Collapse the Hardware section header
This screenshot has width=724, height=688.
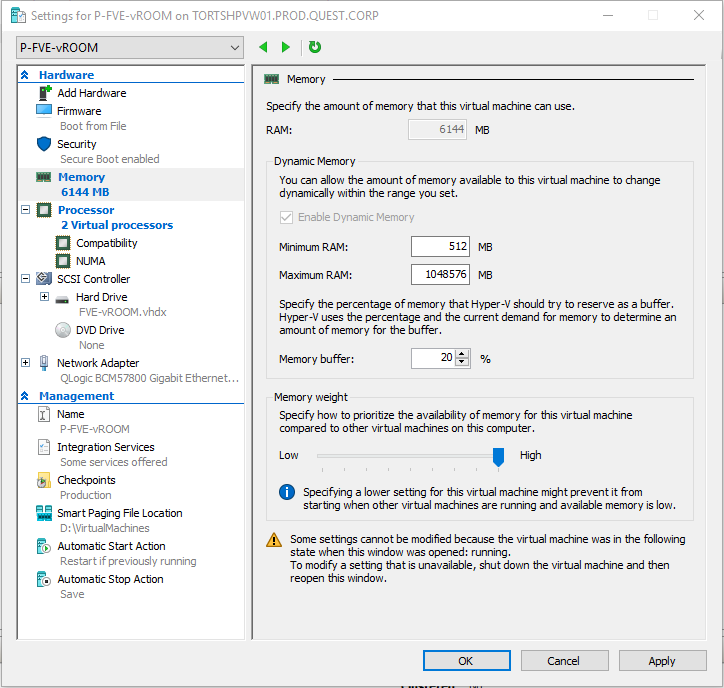(26, 75)
